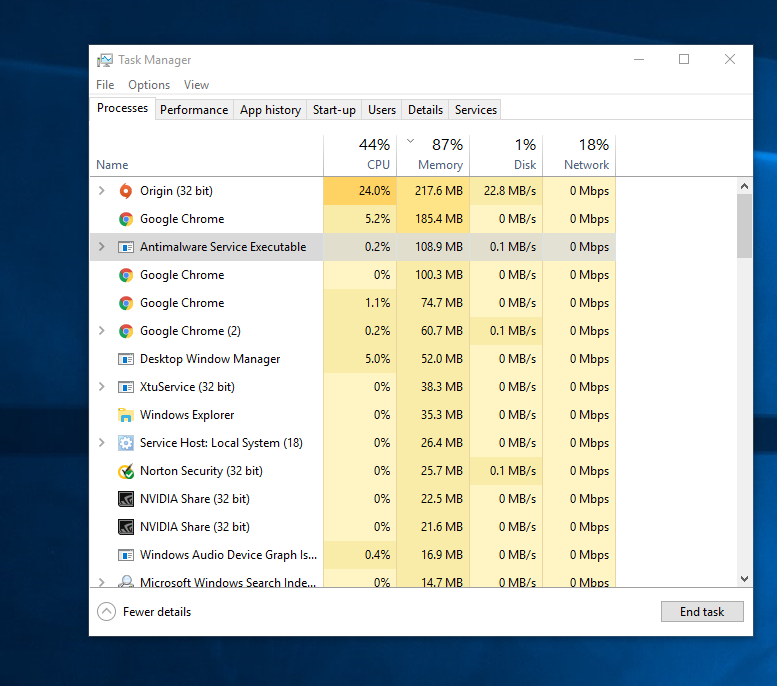The image size is (777, 686).
Task: Click NVIDIA Share icon in the 22.5 MB row
Action: pos(126,499)
